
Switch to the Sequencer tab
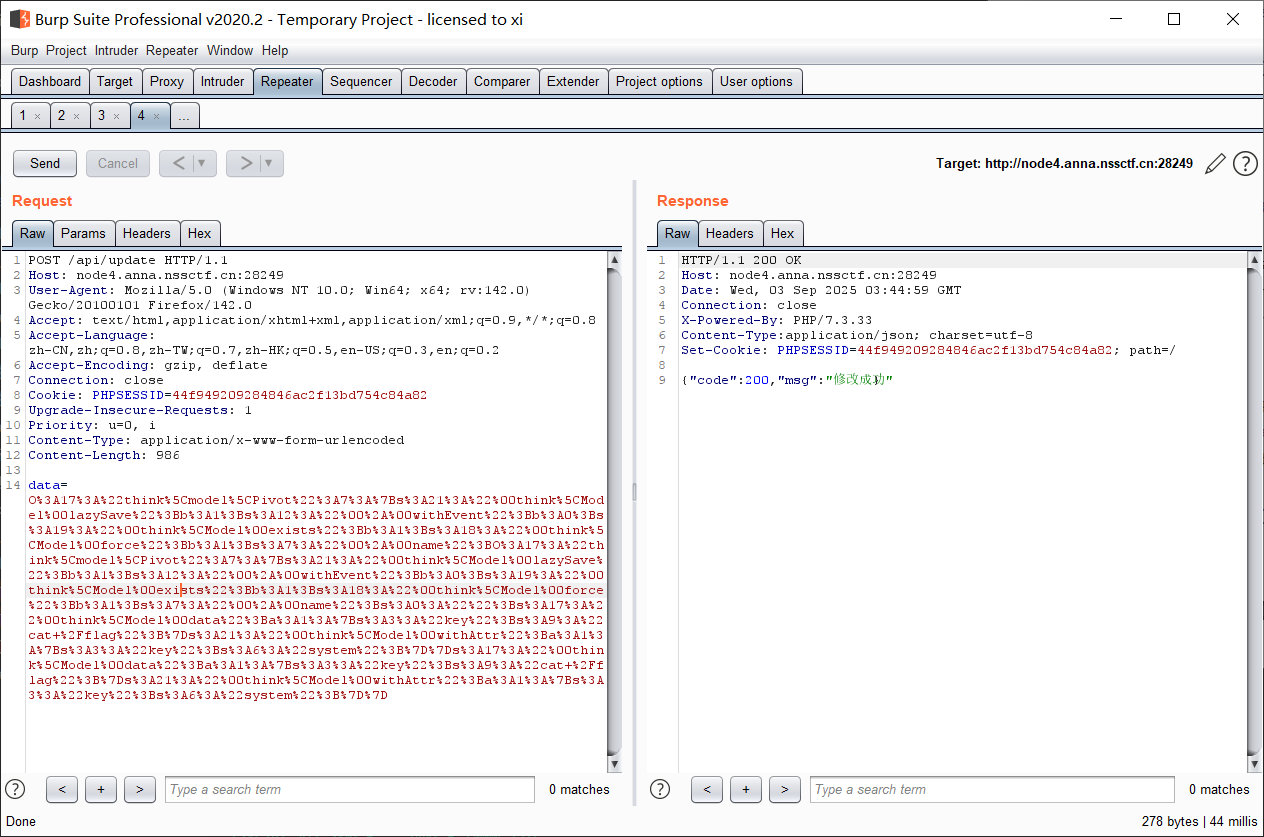(361, 82)
